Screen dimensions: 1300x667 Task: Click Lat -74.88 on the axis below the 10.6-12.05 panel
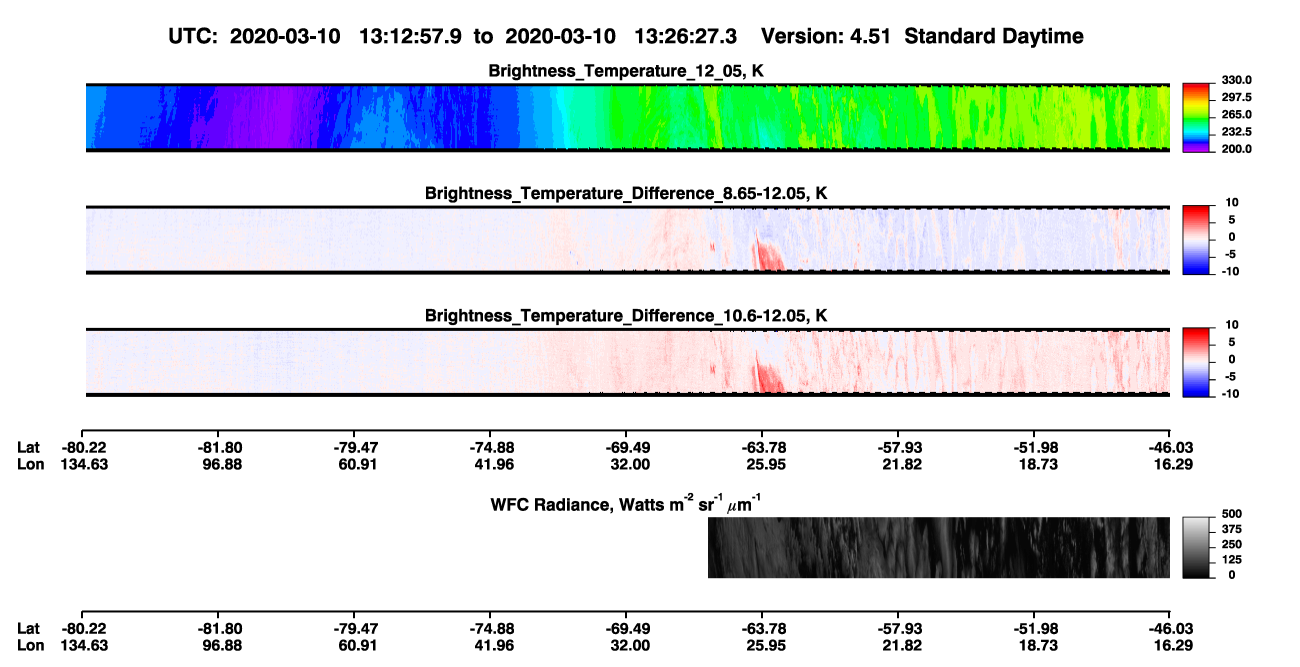pos(490,447)
